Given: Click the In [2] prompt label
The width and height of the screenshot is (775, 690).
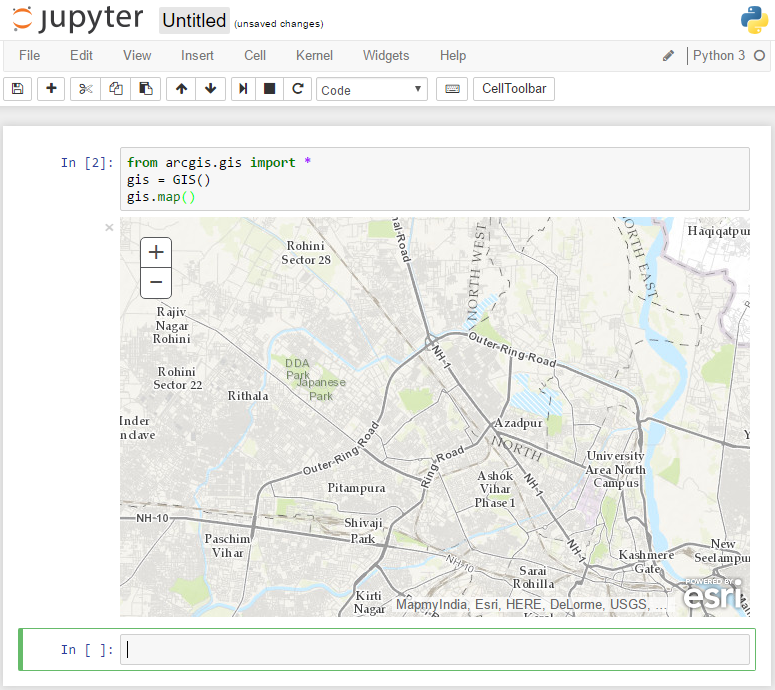Looking at the screenshot, I should [87, 163].
